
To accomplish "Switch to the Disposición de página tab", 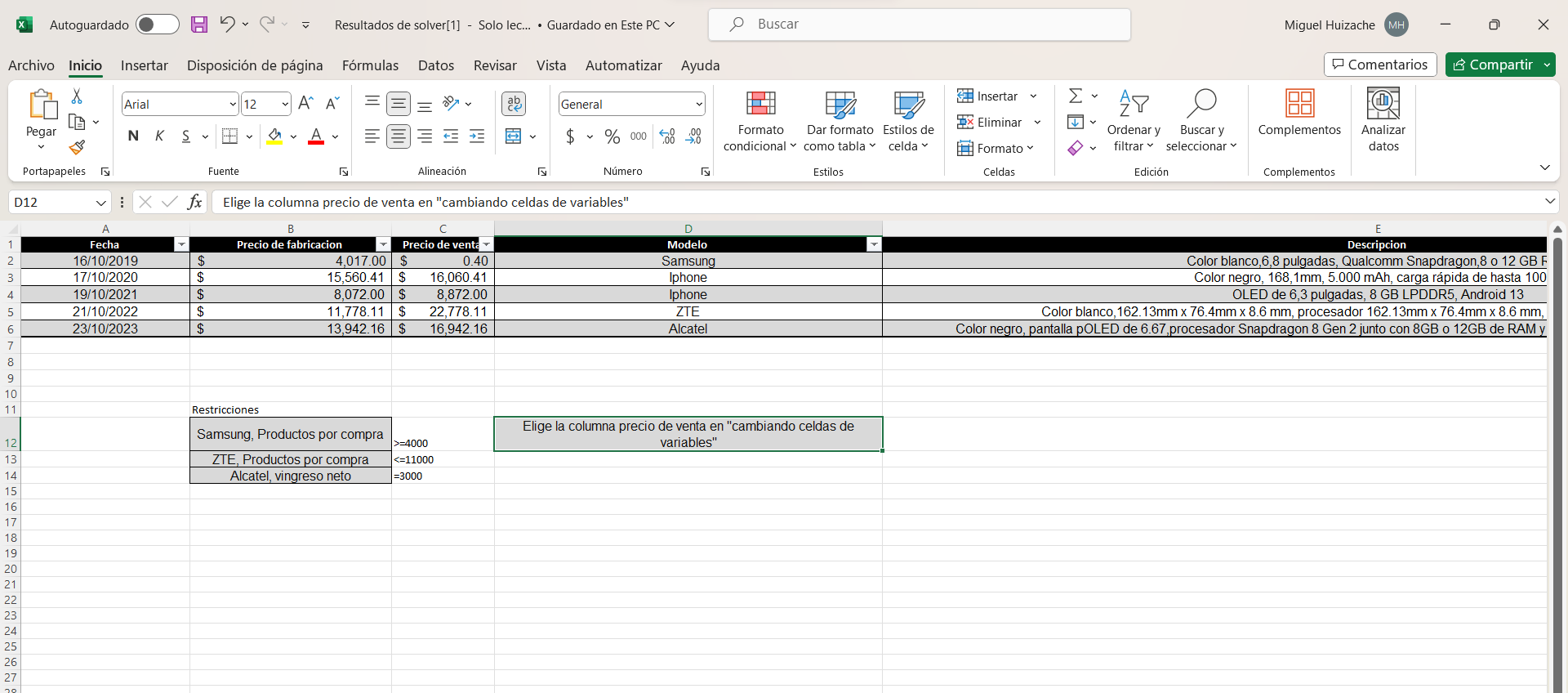I will point(255,65).
